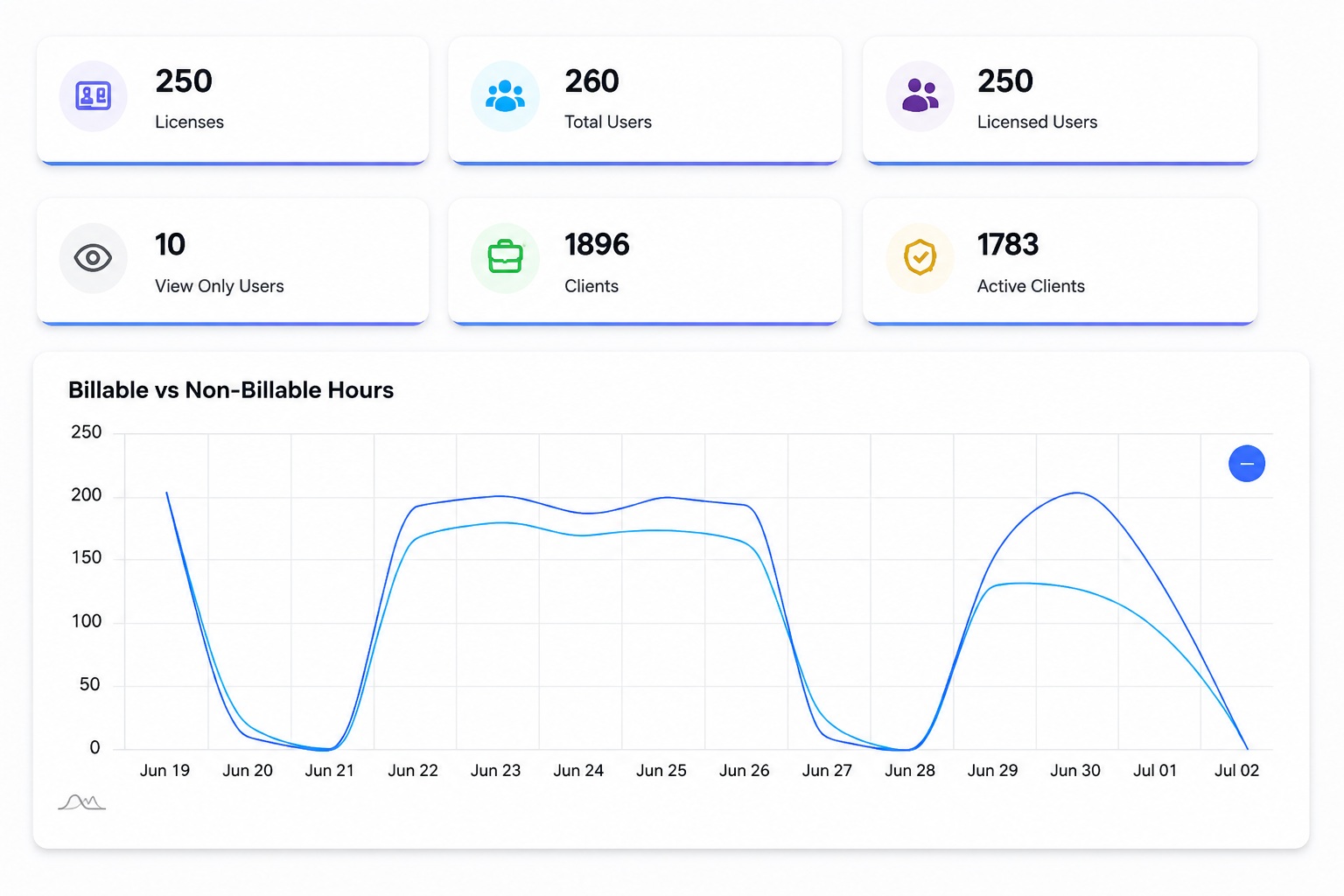Click the Jun 30 axis label

[x=1075, y=771]
